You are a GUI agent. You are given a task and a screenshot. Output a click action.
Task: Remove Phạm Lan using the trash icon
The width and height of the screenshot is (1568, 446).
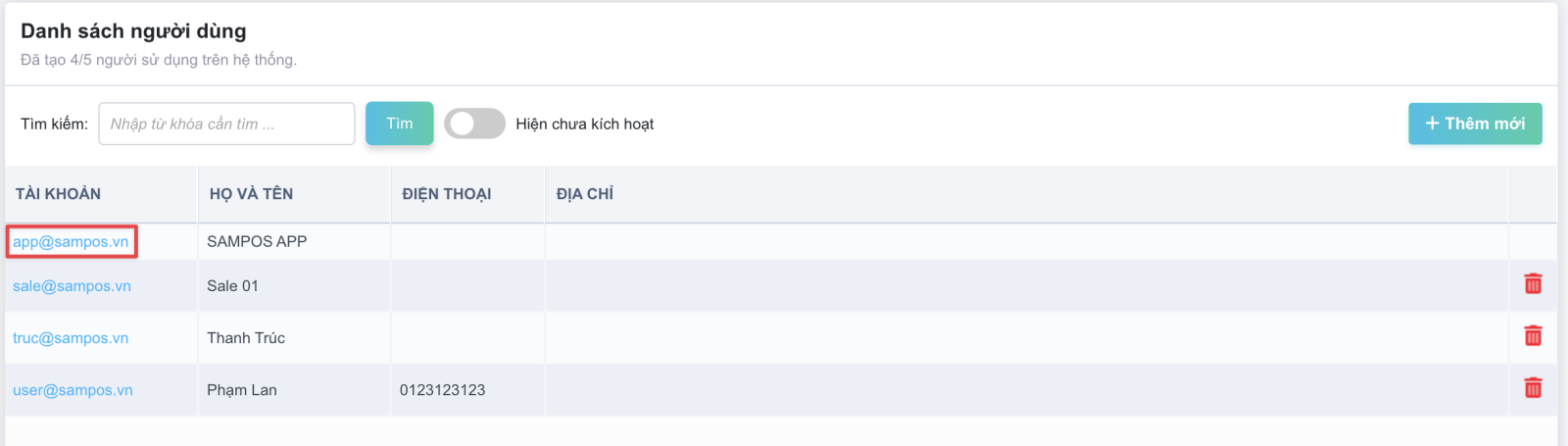[1533, 387]
